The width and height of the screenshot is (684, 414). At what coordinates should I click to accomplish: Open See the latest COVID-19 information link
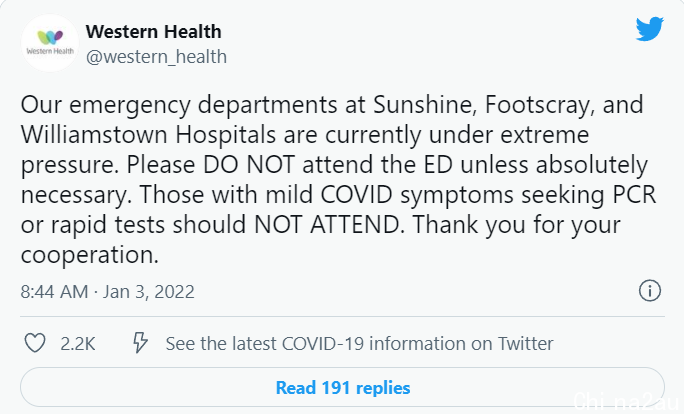coord(359,344)
